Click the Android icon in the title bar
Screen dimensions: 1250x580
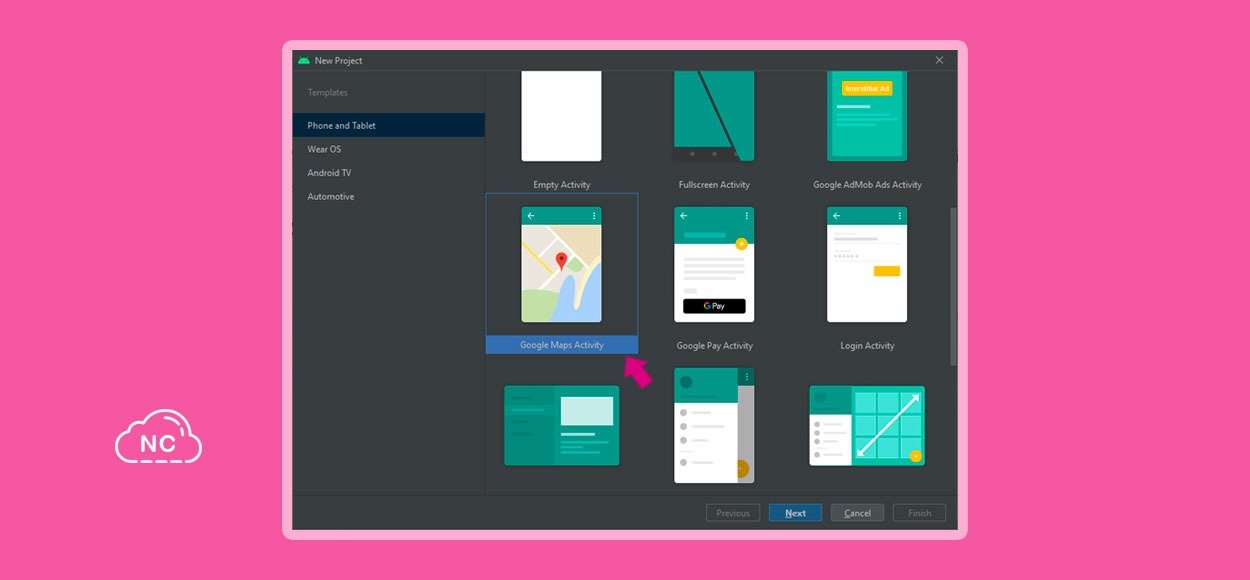coord(303,60)
